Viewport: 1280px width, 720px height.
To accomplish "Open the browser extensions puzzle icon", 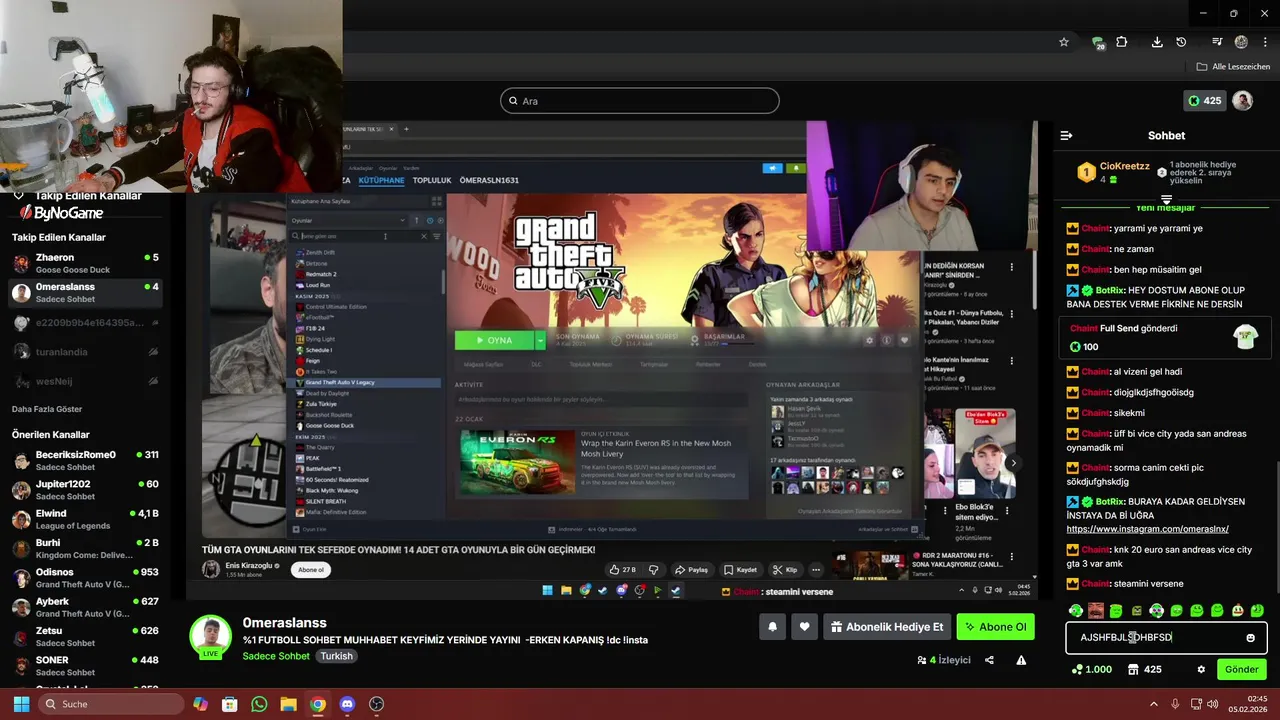I will 1122,42.
